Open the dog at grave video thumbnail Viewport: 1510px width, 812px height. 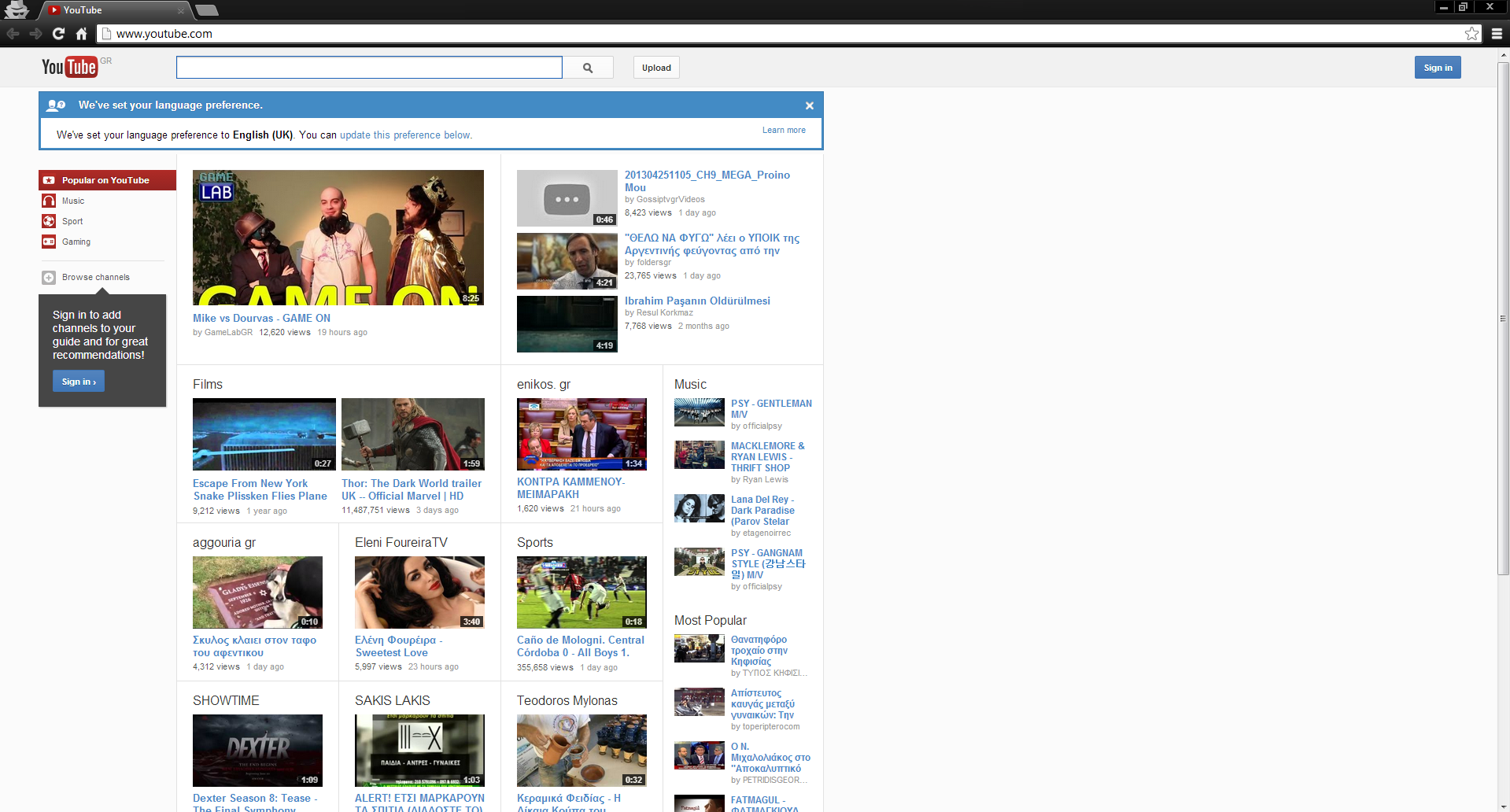click(257, 592)
